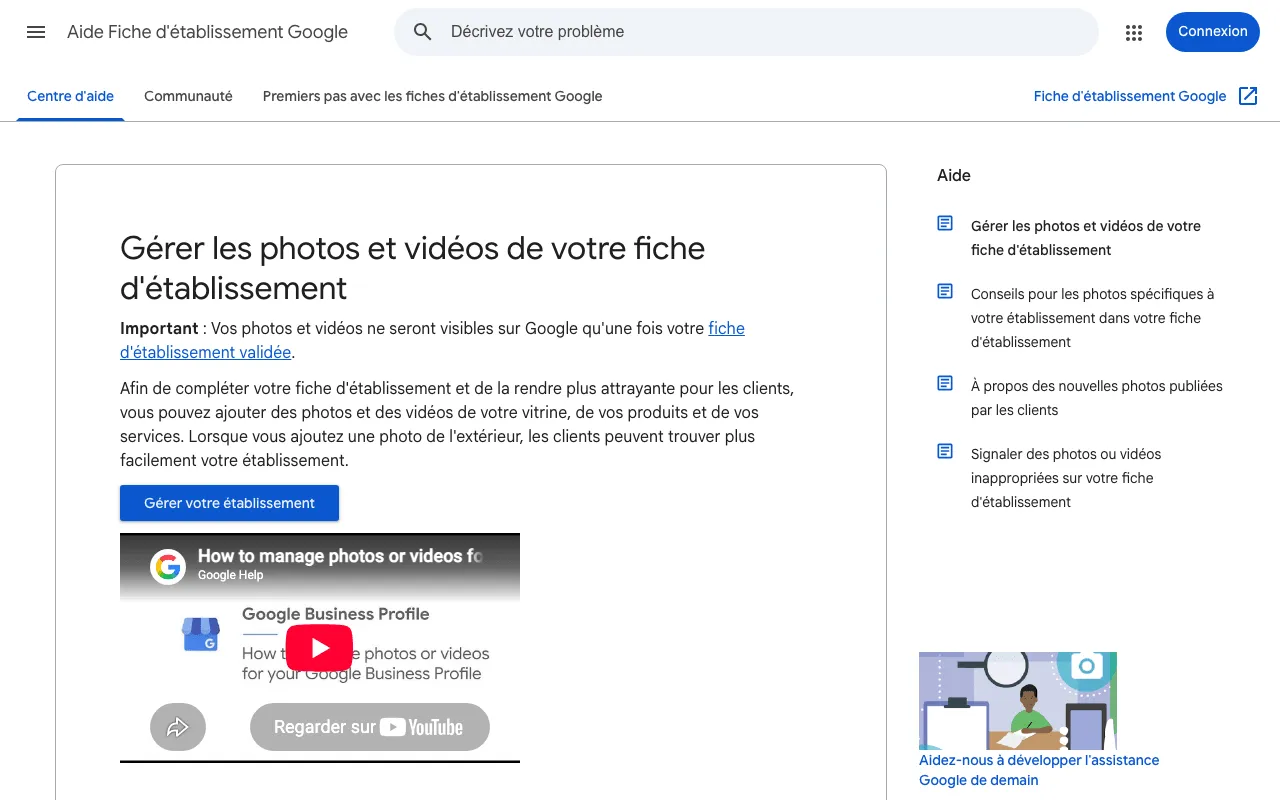Viewport: 1280px width, 800px height.
Task: Open sidebar link Gérer les photos et vidéos
Action: (1086, 238)
